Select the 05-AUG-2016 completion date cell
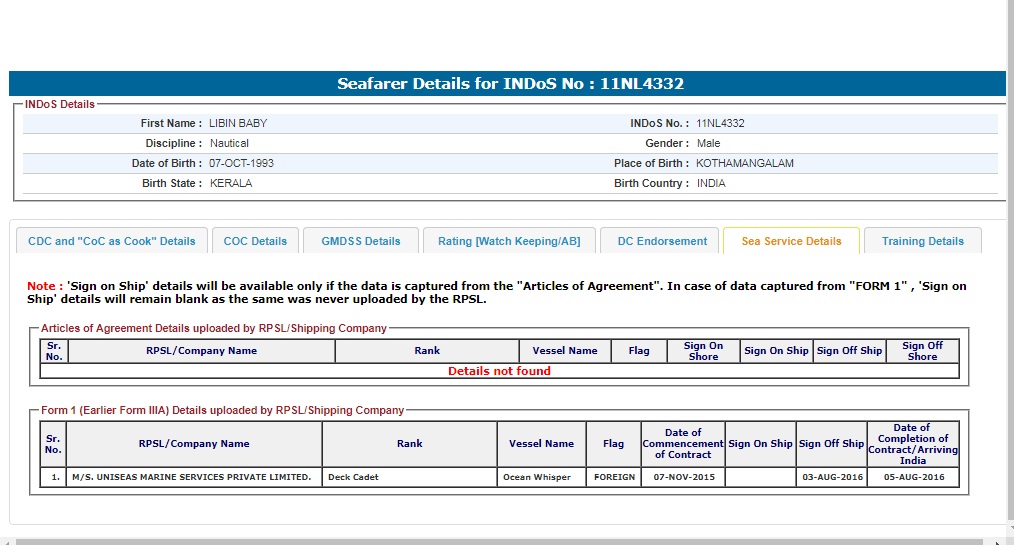1014x545 pixels. [912, 477]
